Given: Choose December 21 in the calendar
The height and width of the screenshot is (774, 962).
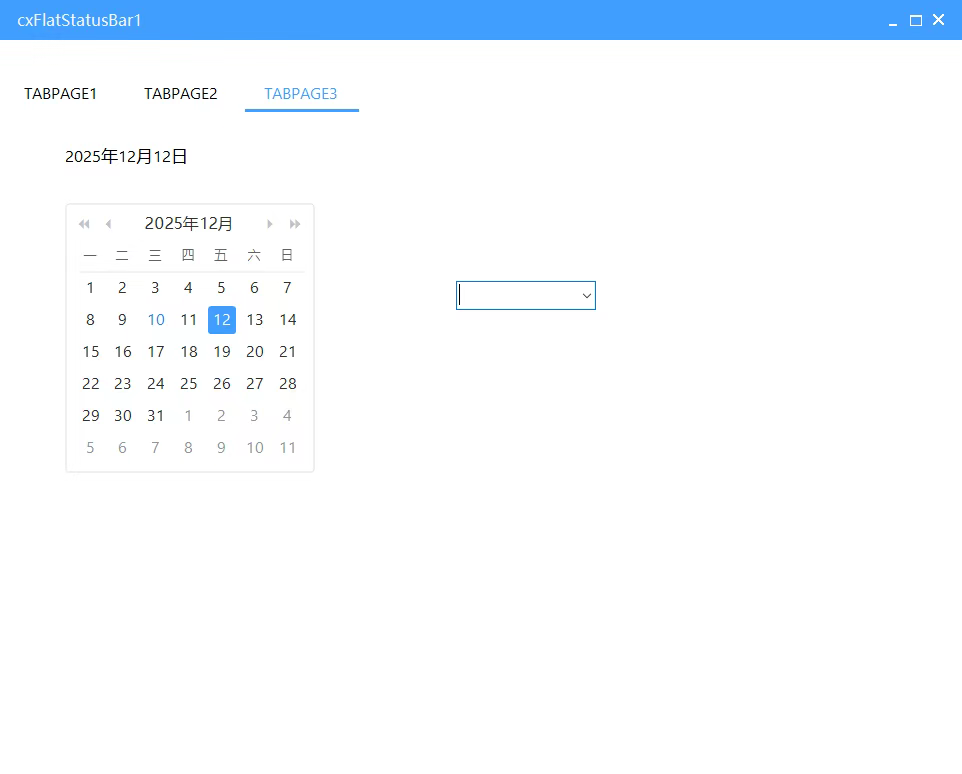Looking at the screenshot, I should (x=288, y=352).
